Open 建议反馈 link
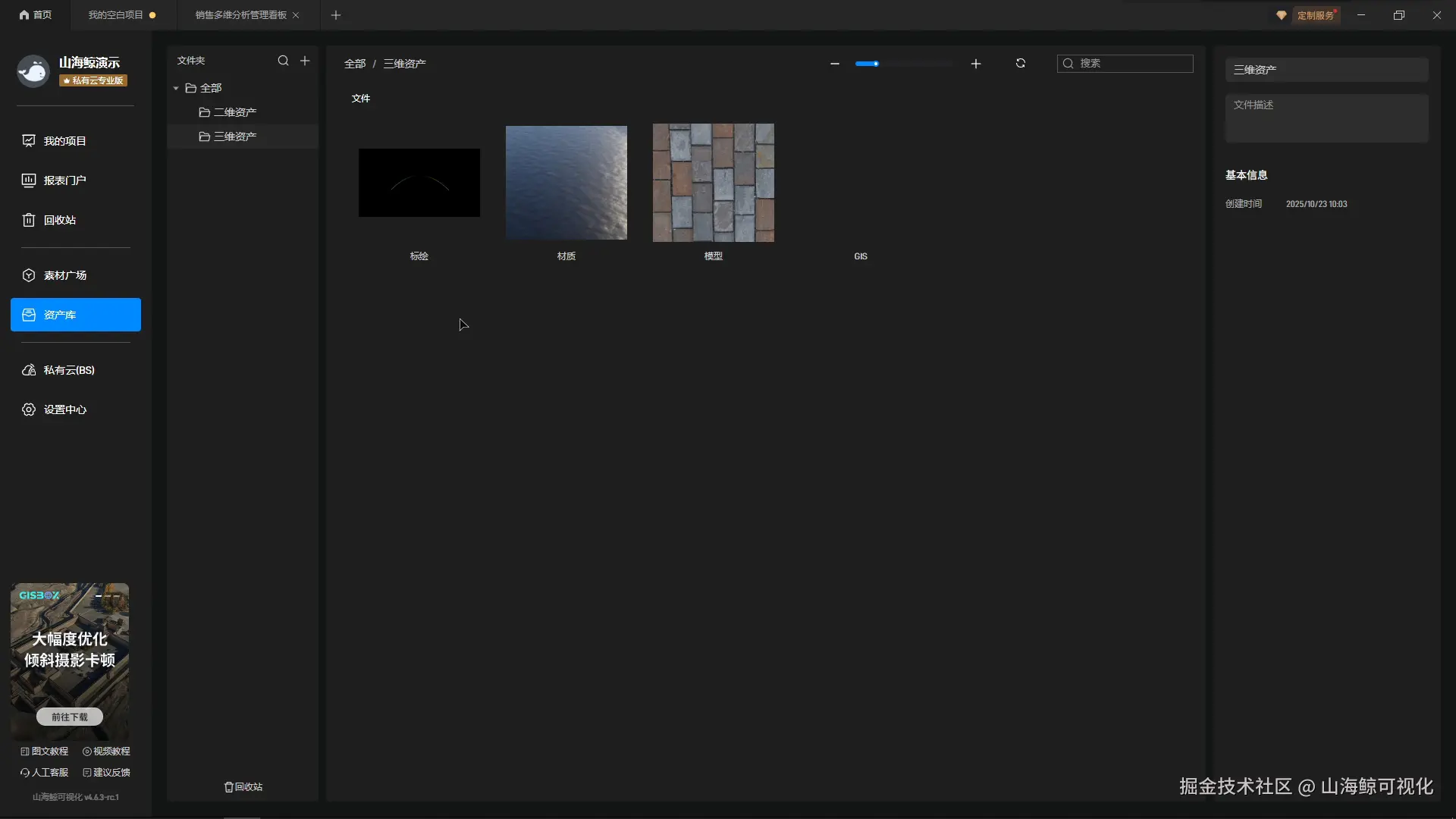The image size is (1456, 819). 106,773
